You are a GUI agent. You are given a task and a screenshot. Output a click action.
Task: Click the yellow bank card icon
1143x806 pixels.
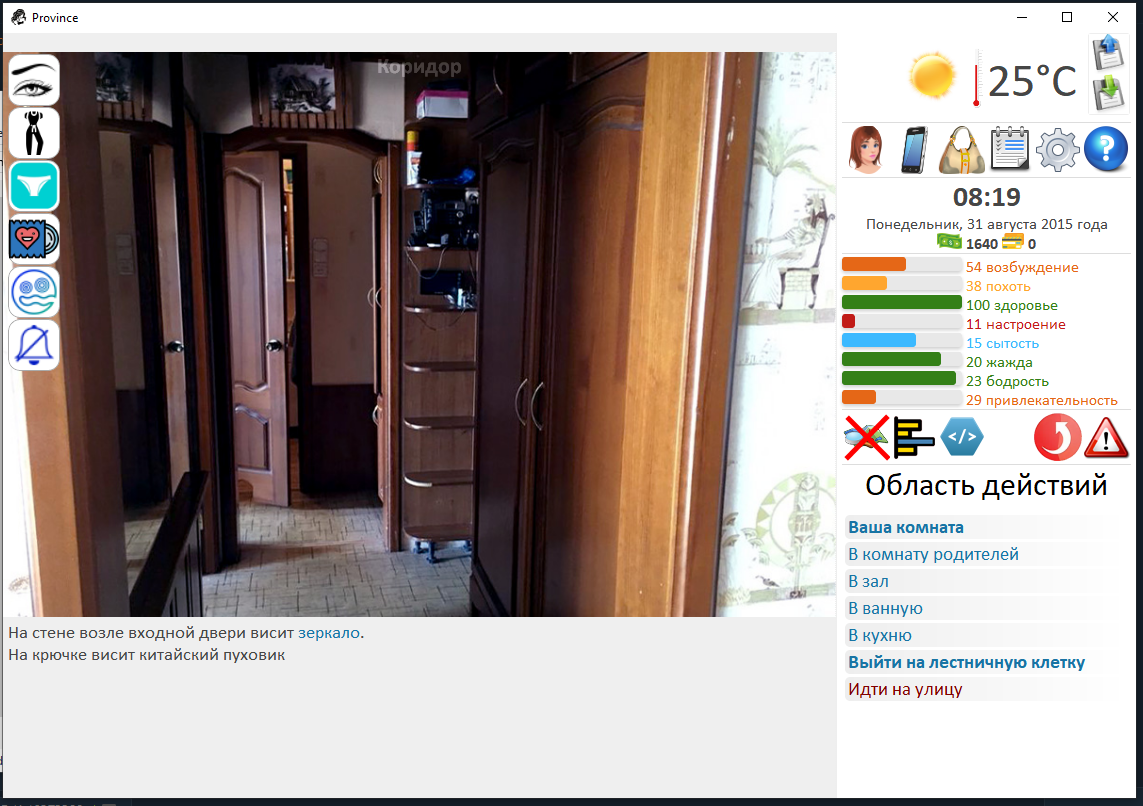tap(1013, 241)
